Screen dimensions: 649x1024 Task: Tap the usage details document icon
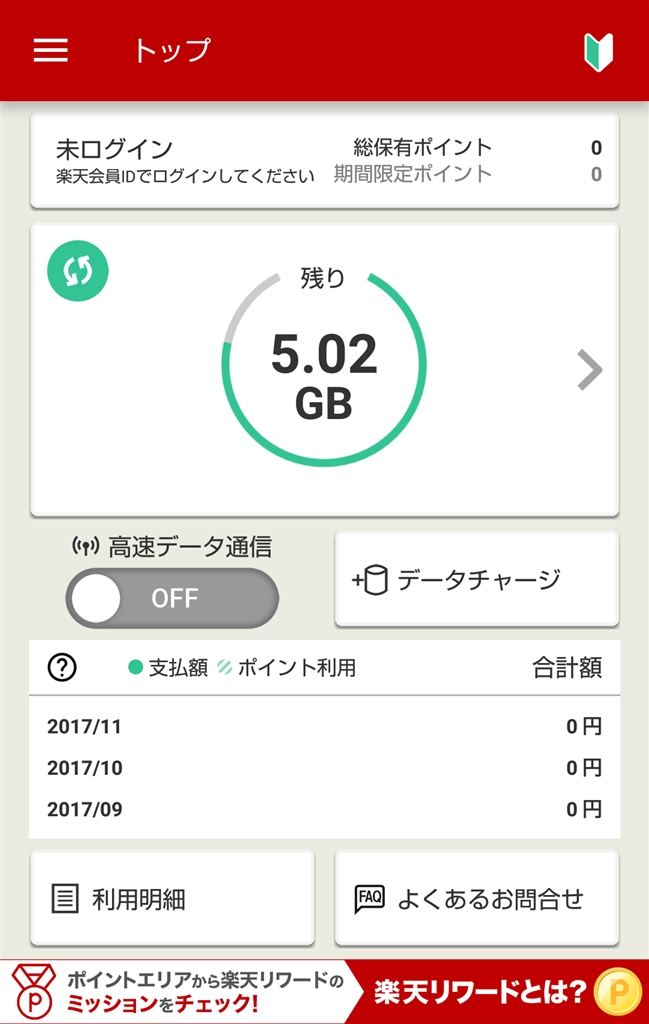pyautogui.click(x=65, y=899)
